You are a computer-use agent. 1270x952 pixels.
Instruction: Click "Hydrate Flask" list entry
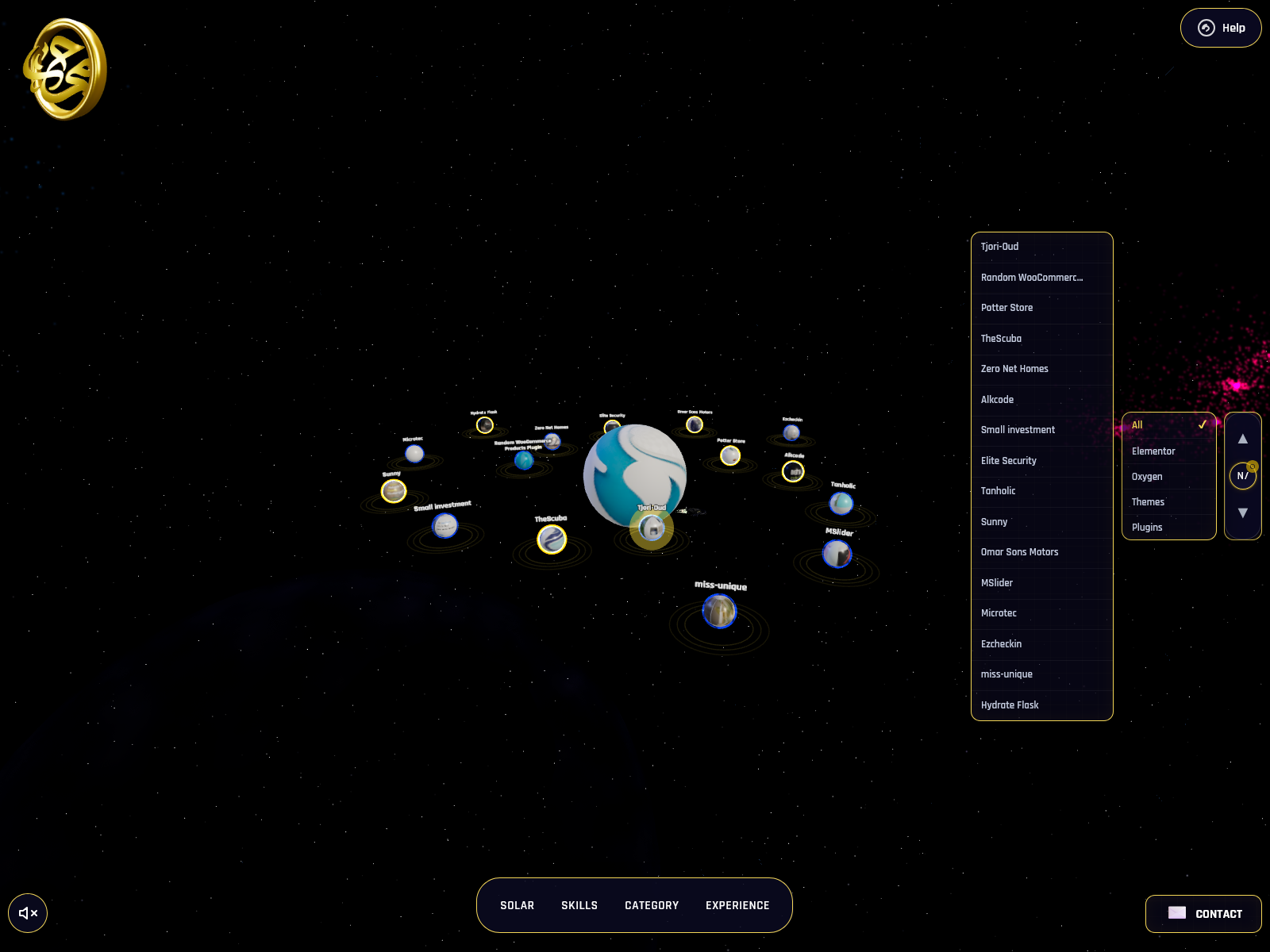coord(1042,705)
